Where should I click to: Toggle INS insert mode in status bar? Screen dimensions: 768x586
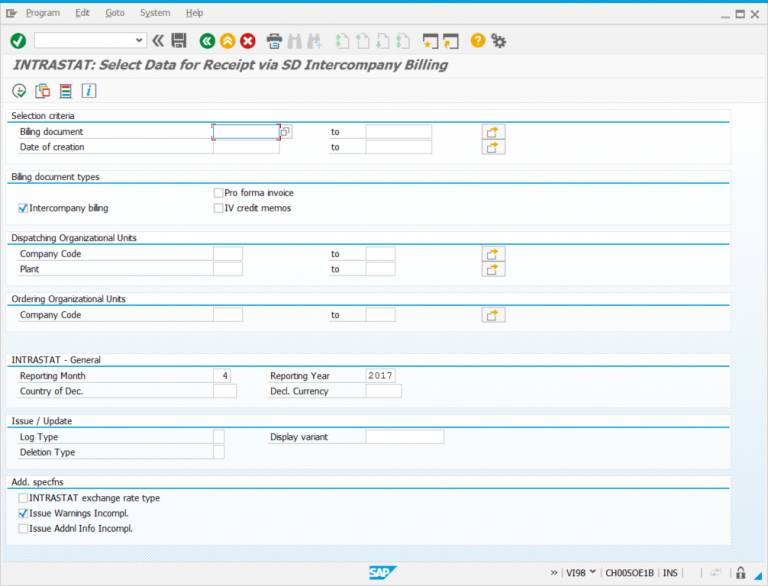click(670, 573)
